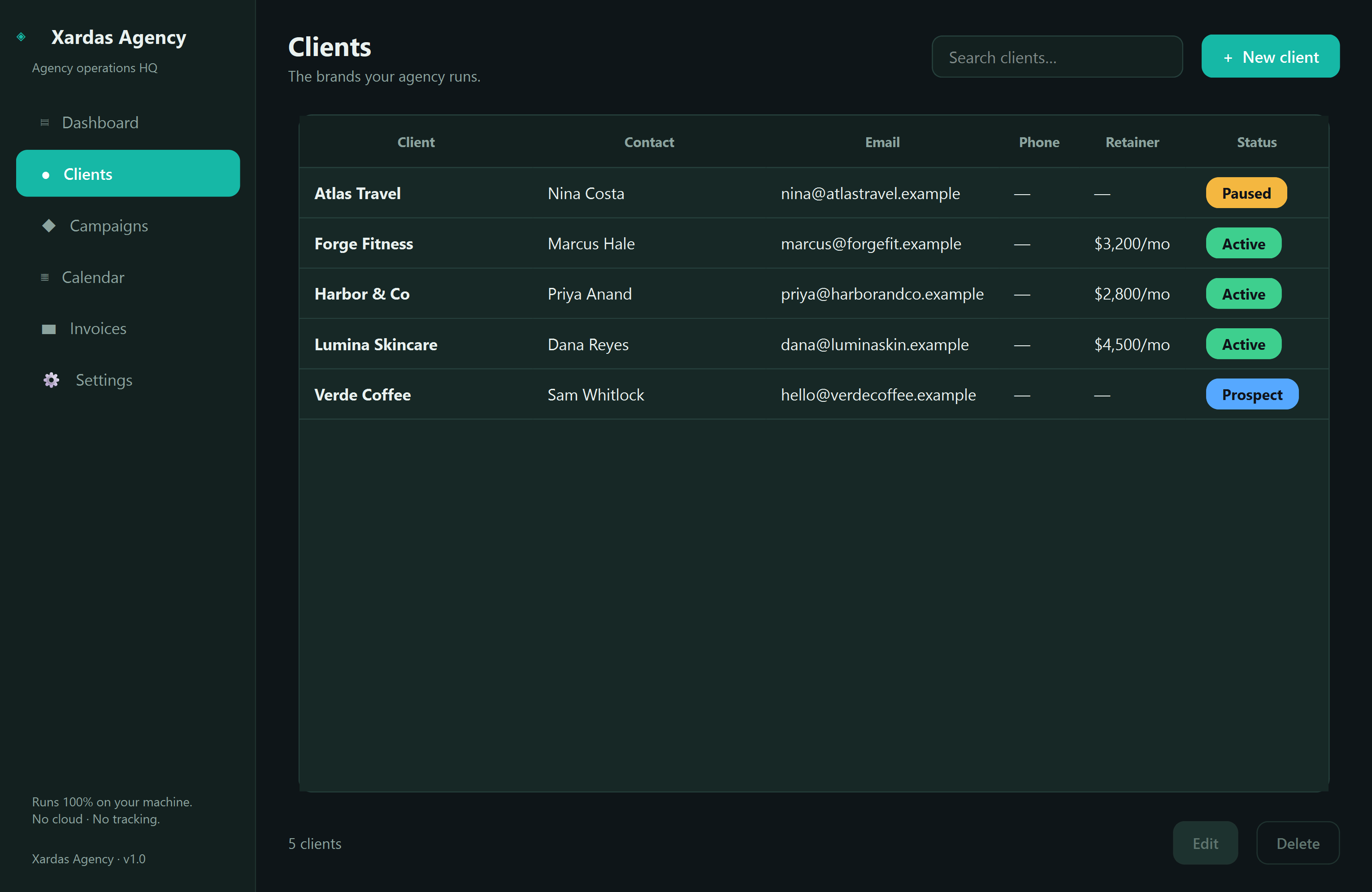Focus the Search clients field
Screen dimensions: 1372x892
click(x=1057, y=57)
